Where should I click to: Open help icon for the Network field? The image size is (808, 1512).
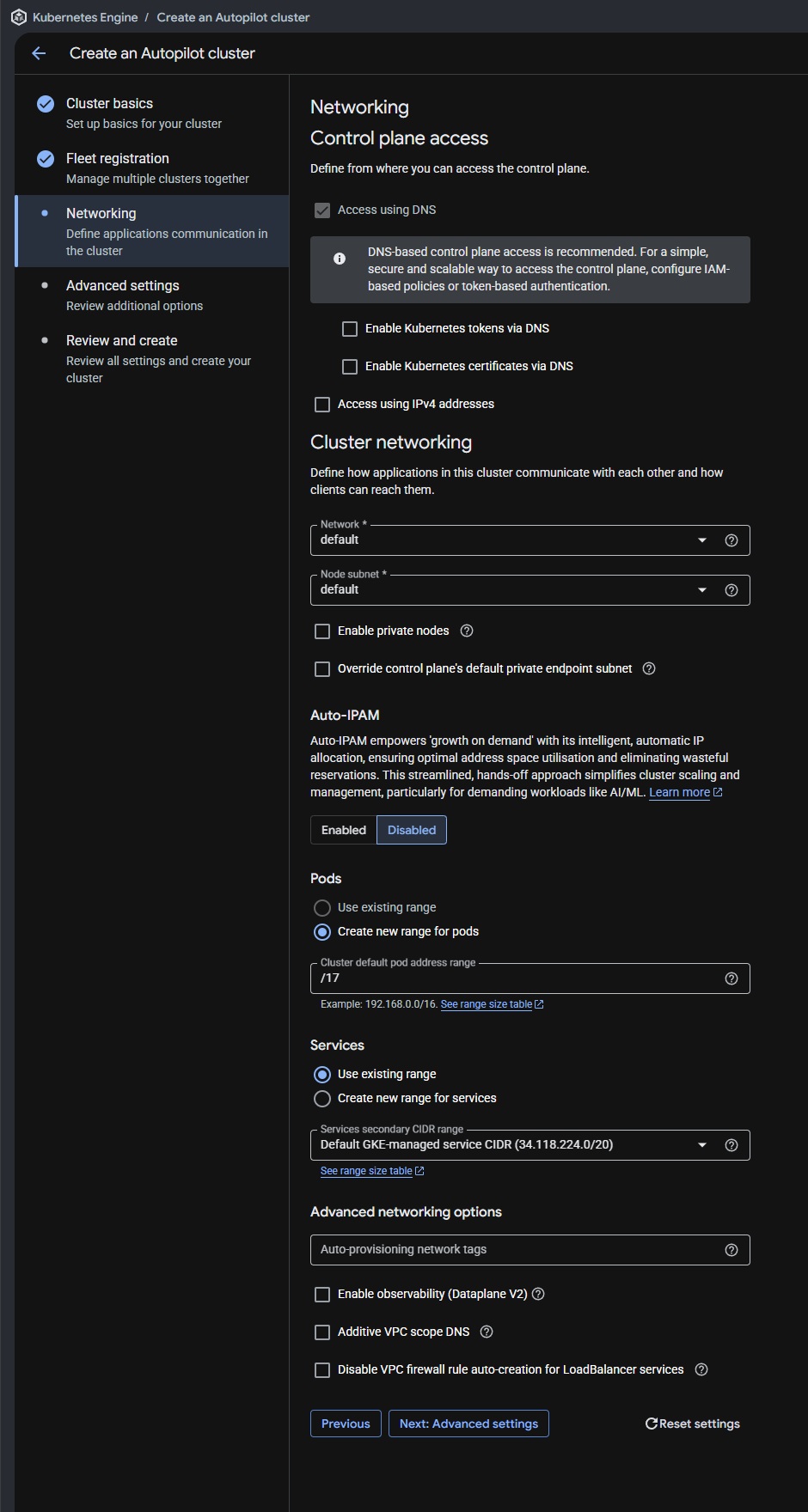point(731,540)
